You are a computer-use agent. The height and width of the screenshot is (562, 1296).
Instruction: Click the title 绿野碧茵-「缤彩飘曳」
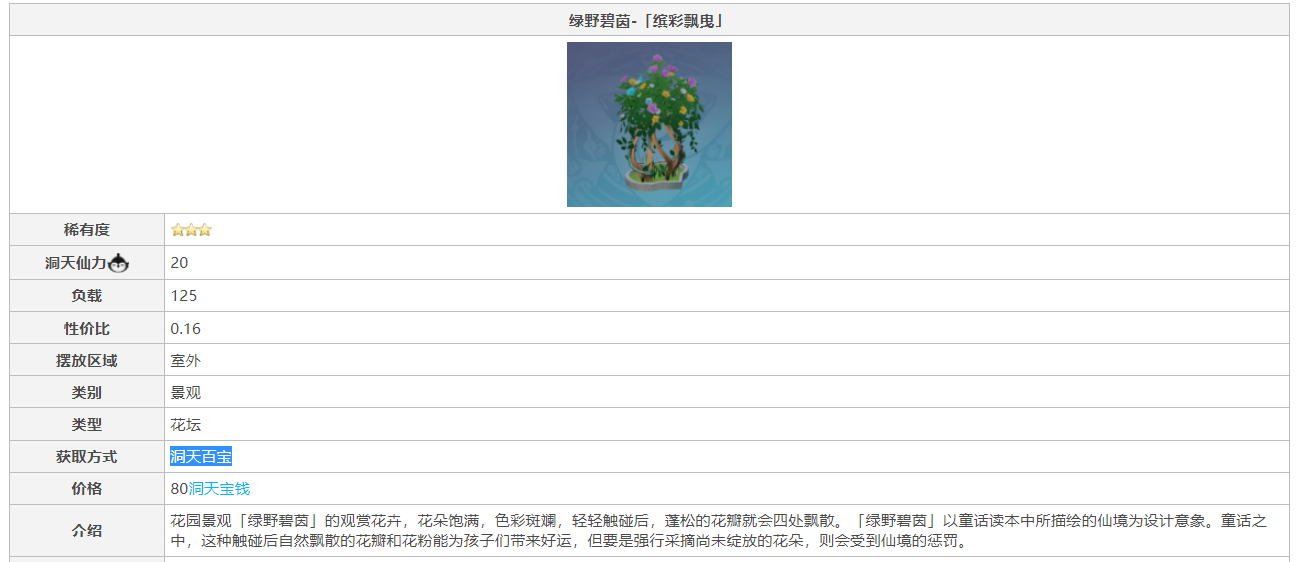(x=649, y=20)
